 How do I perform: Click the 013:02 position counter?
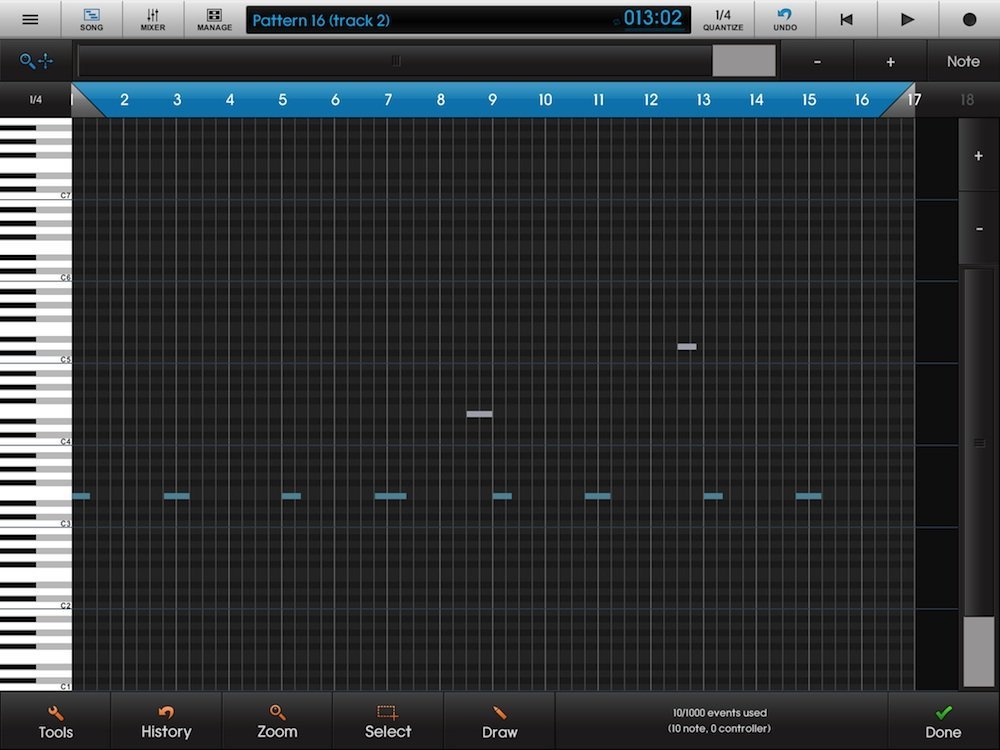(652, 18)
